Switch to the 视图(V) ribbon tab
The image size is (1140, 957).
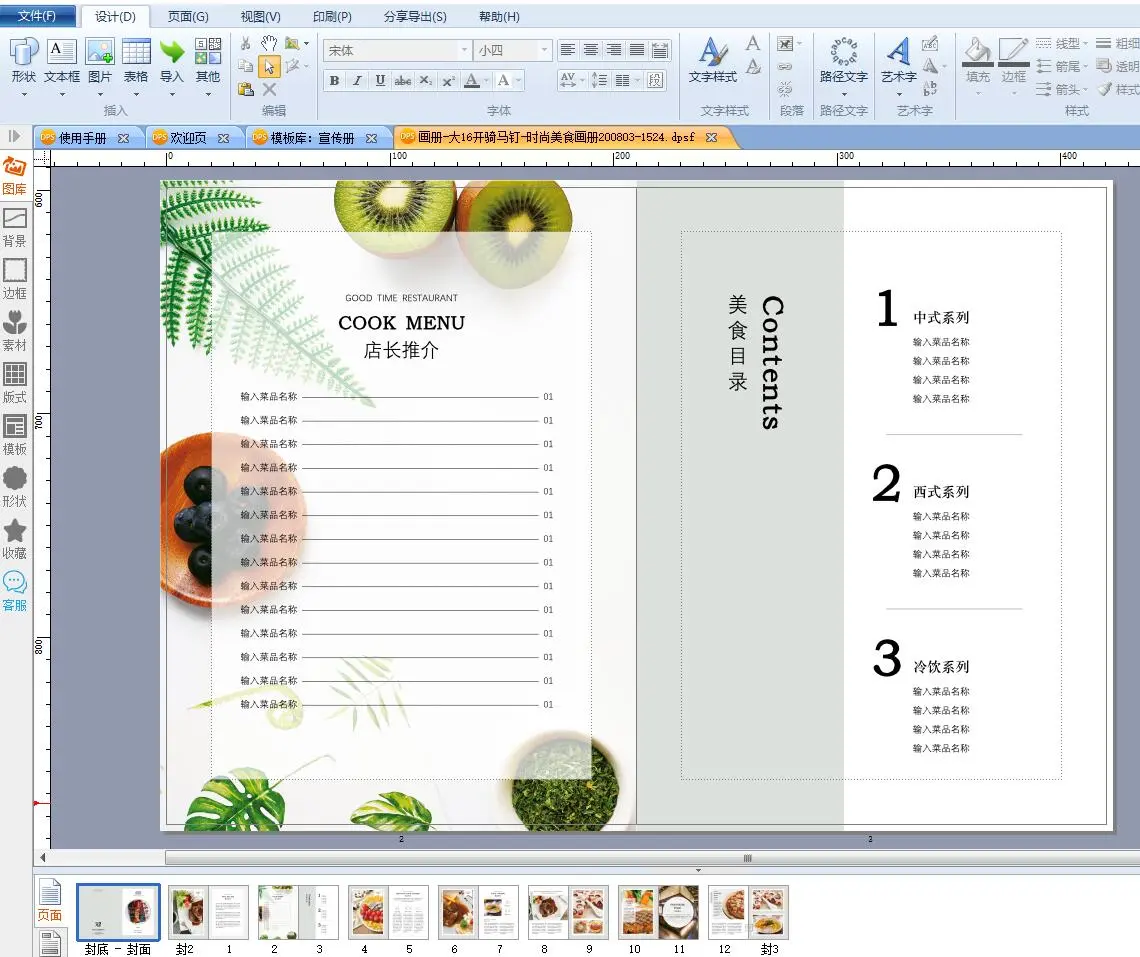pos(260,16)
